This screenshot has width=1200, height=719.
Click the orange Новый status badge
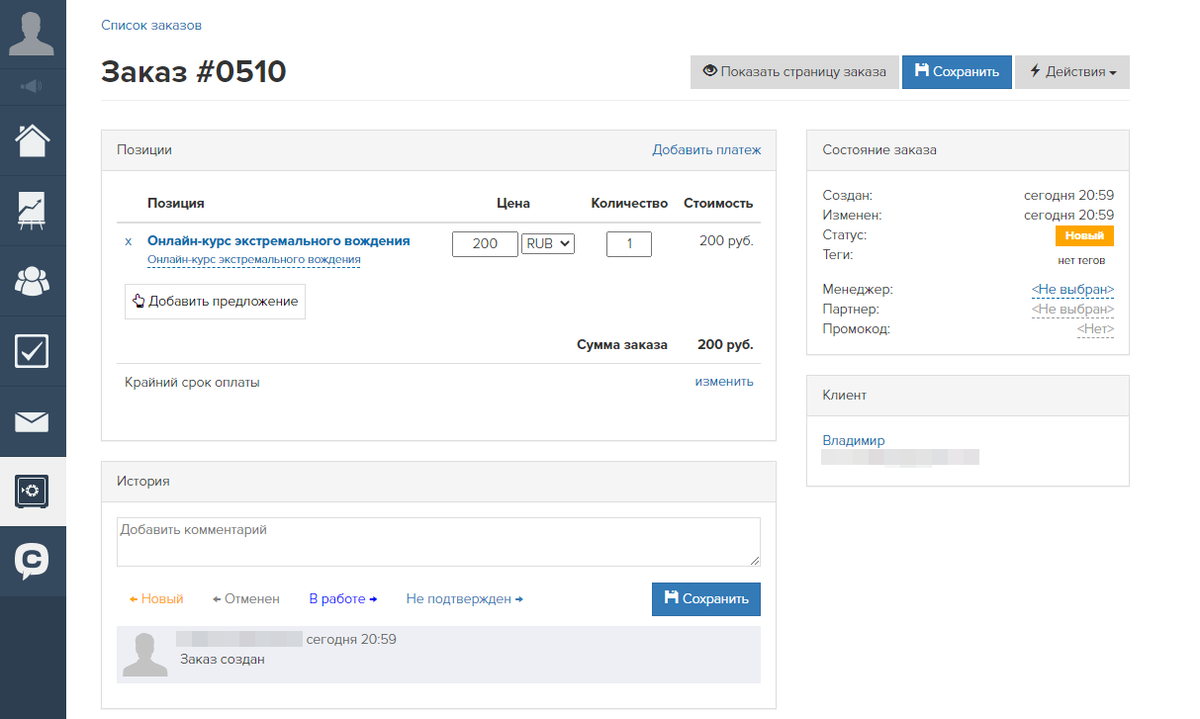point(1084,236)
